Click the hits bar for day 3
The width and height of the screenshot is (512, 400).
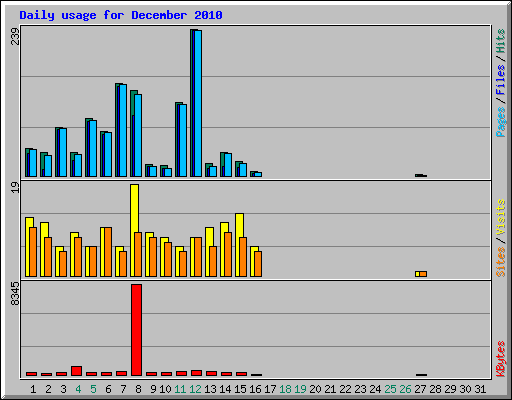[x=57, y=152]
